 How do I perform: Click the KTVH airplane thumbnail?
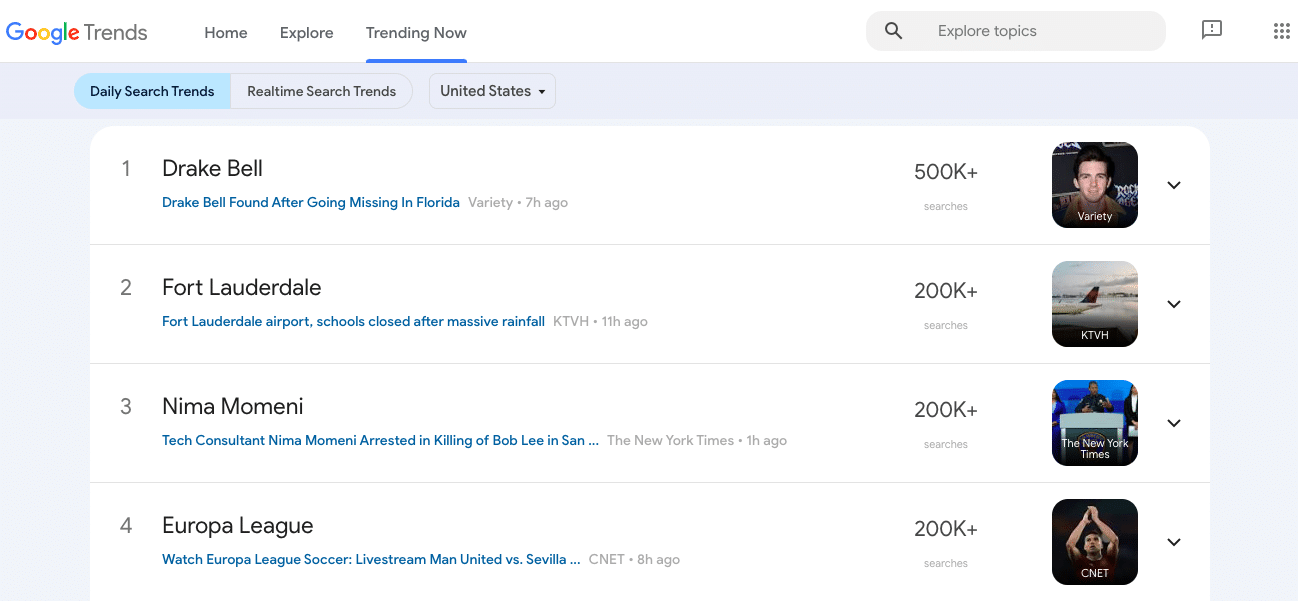click(1095, 304)
